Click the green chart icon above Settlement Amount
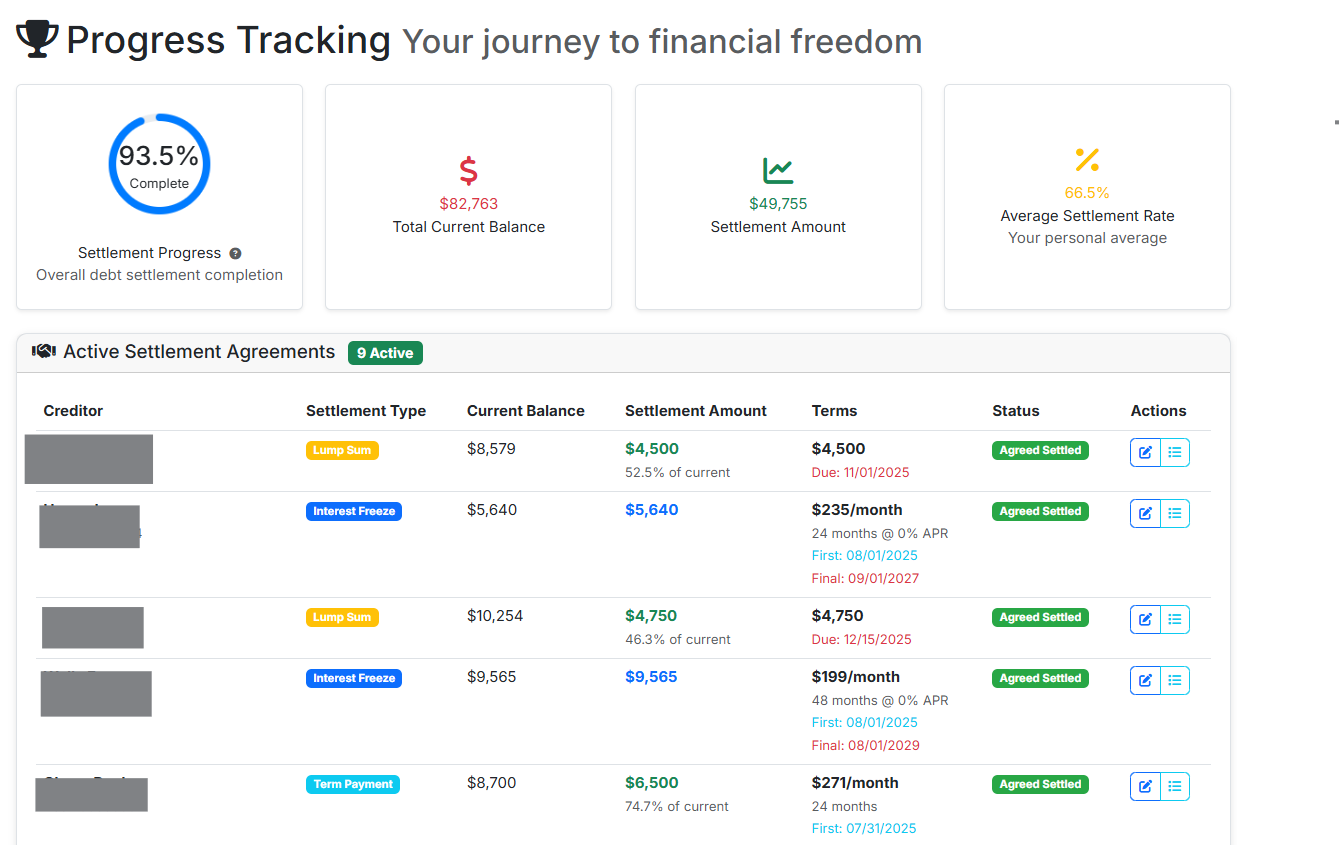Viewport: 1340px width, 845px height. click(778, 171)
